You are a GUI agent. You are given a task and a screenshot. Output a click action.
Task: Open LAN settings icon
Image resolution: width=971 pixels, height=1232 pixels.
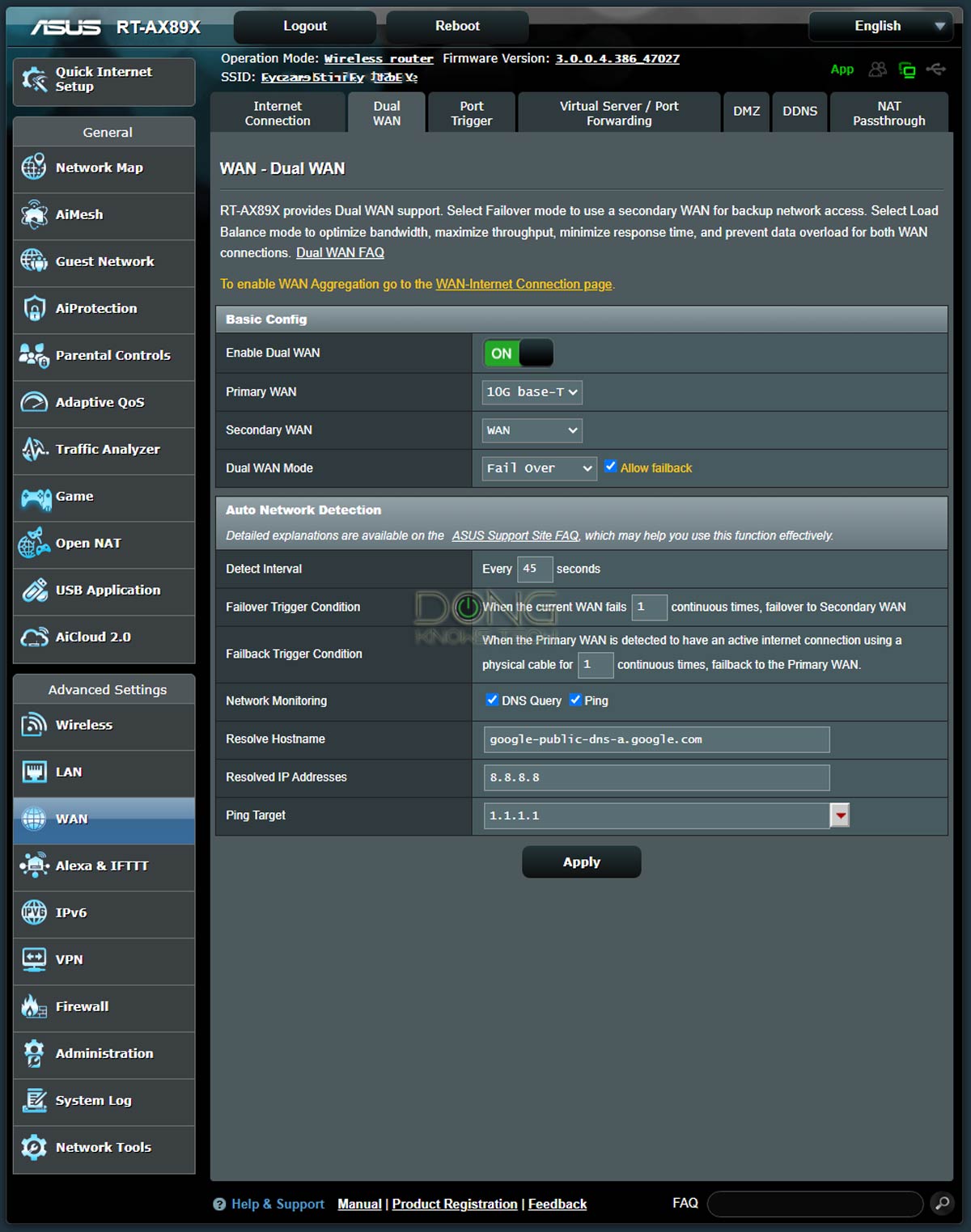point(34,772)
